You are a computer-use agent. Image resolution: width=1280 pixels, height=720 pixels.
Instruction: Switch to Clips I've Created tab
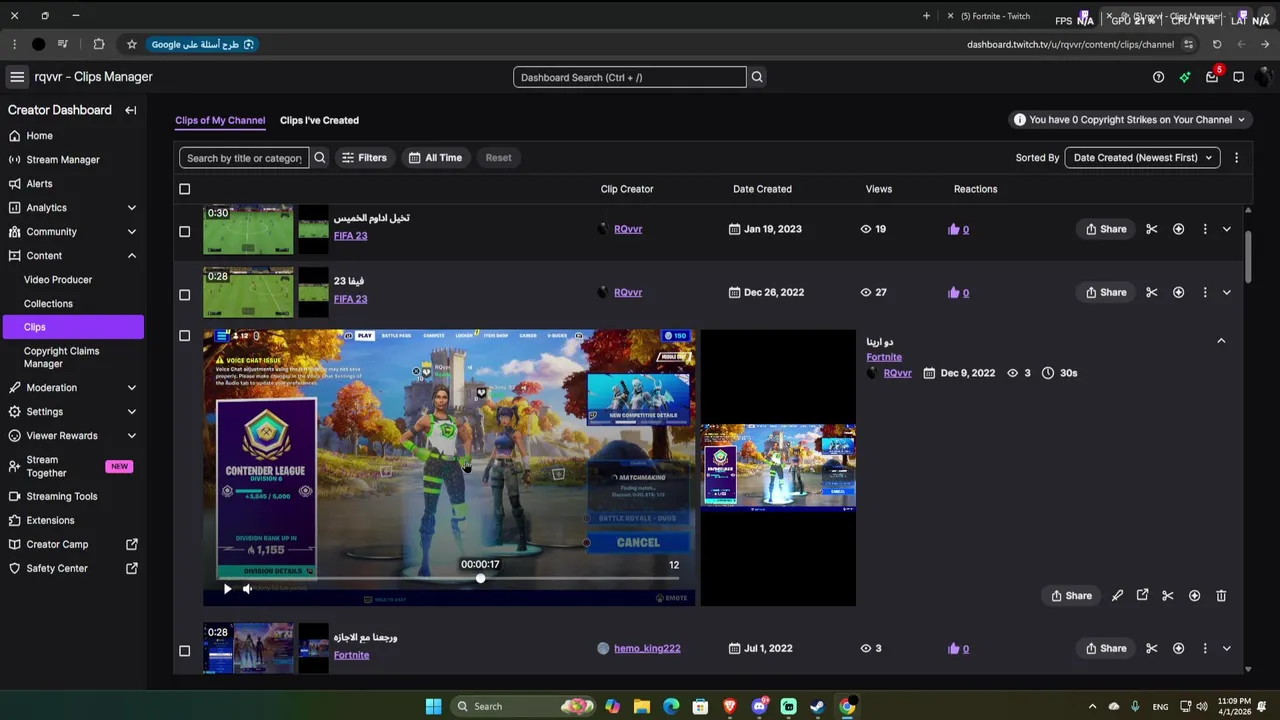point(319,120)
